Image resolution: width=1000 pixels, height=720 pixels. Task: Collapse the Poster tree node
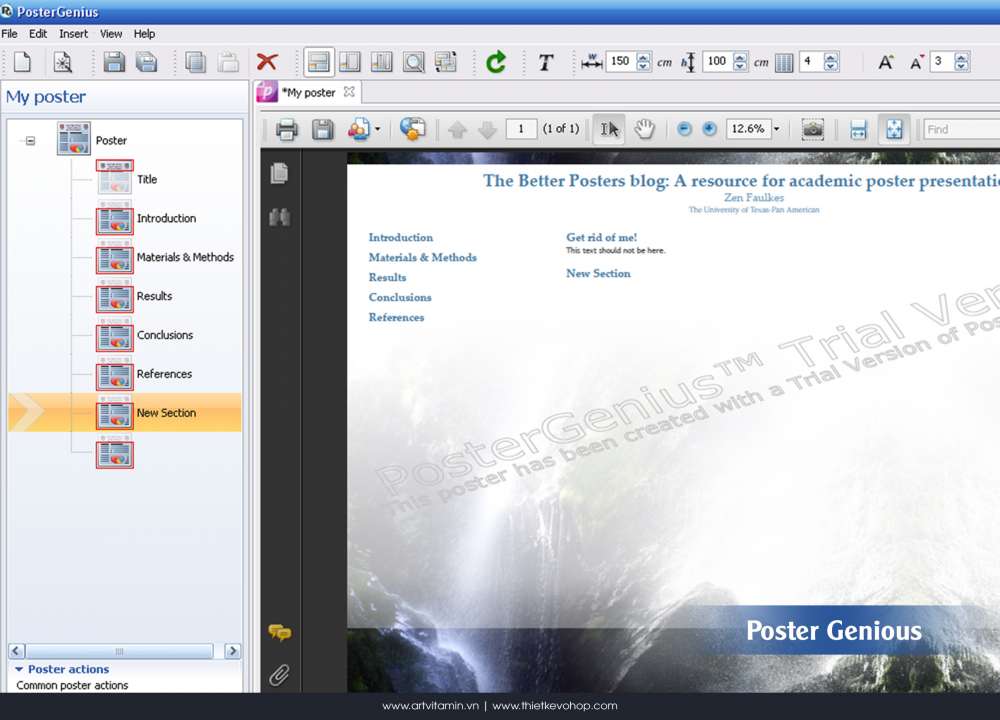pos(30,141)
